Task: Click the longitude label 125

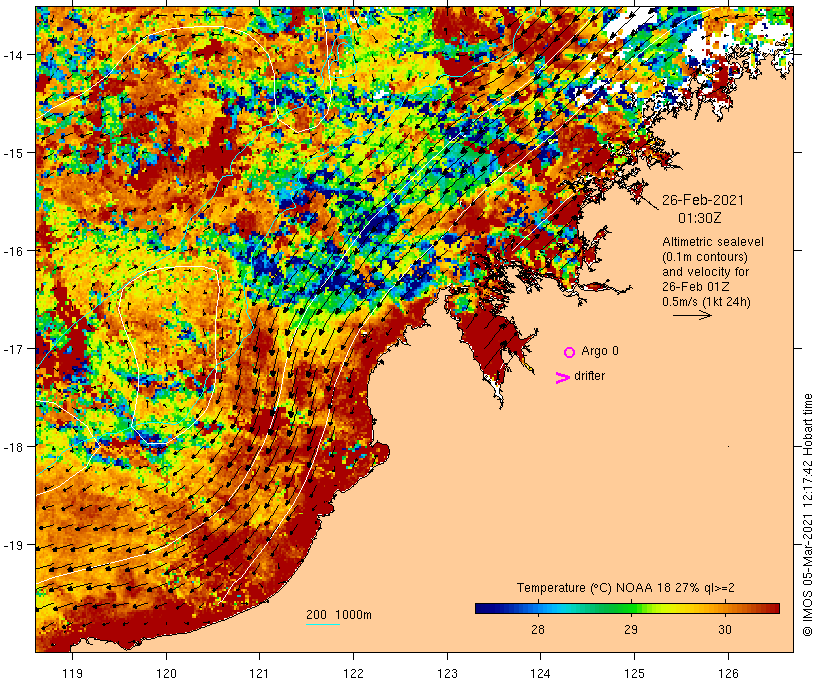Action: [x=634, y=674]
